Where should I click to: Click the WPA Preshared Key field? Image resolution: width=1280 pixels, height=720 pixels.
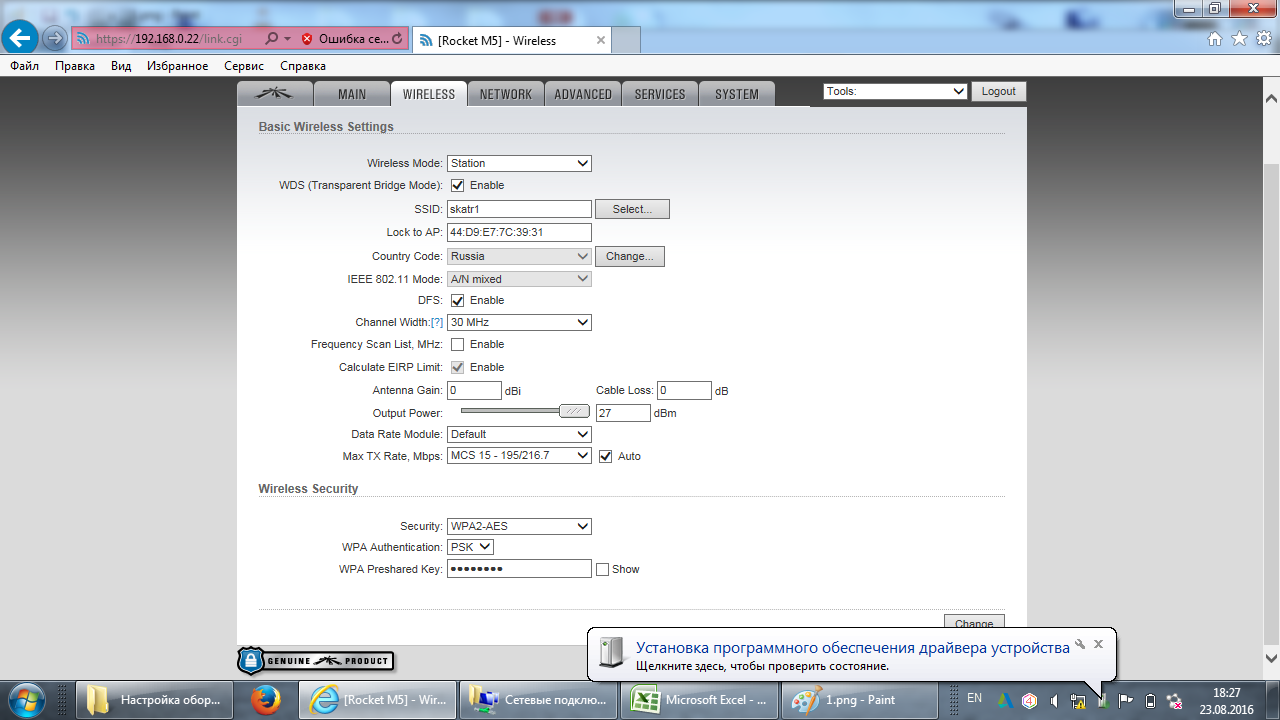click(x=519, y=569)
